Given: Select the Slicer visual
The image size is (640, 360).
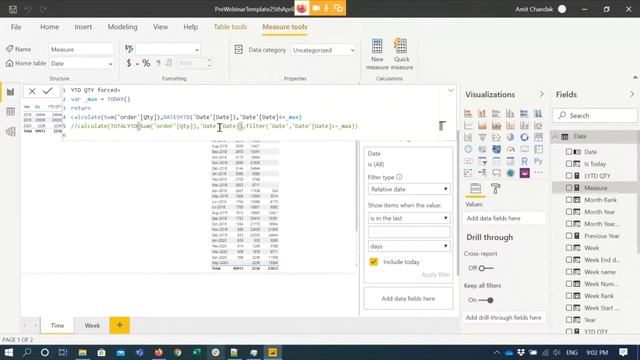Looking at the screenshot, I should pyautogui.click(x=482, y=161).
